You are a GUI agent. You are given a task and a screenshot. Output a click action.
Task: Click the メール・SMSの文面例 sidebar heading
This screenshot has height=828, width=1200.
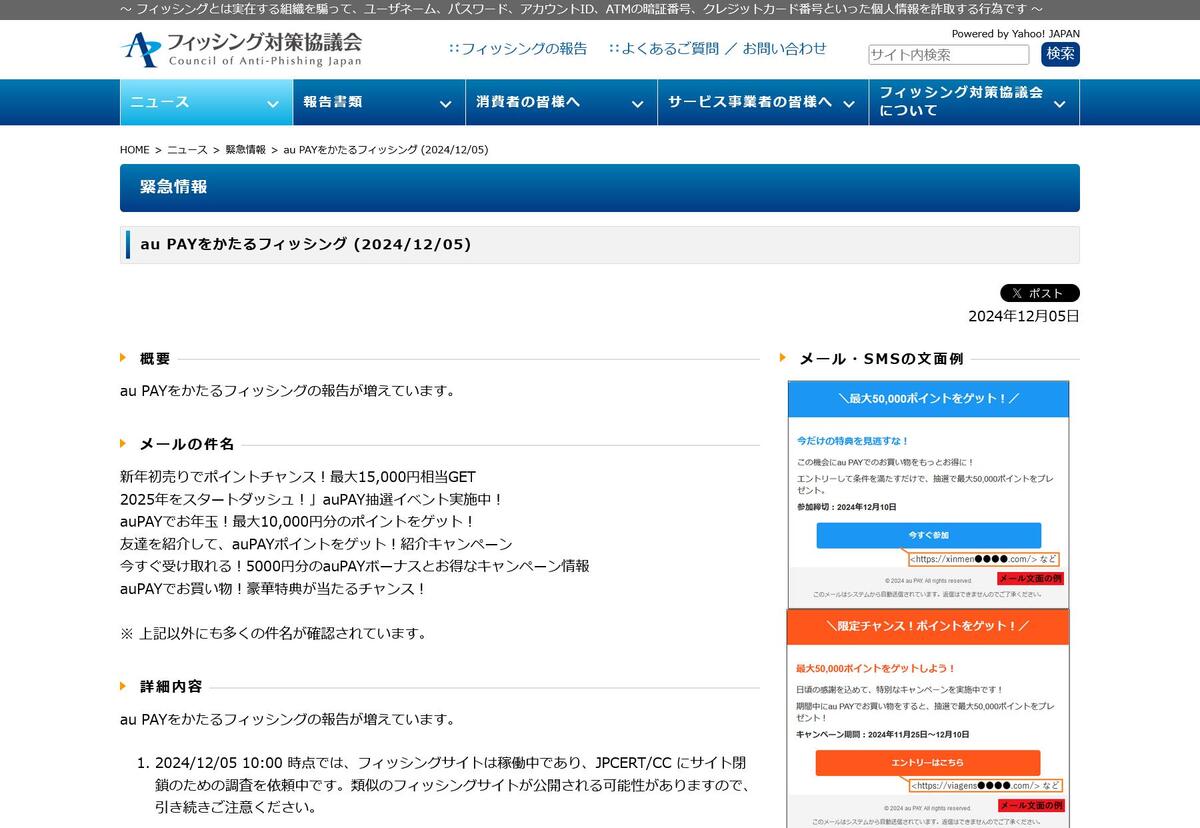point(881,358)
